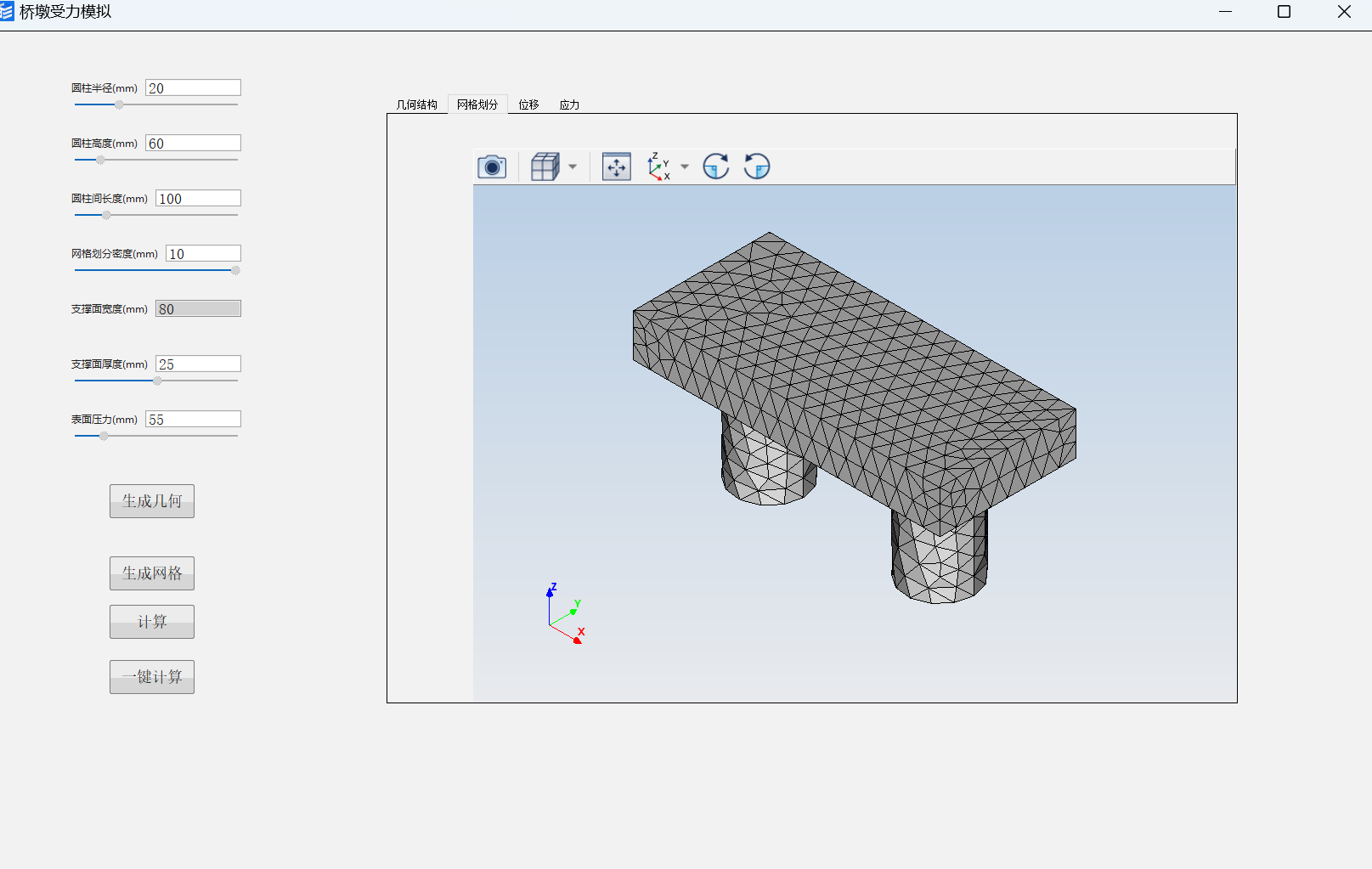1372x869 pixels.
Task: Click the 圆柱高度(mm) label
Action: (104, 144)
